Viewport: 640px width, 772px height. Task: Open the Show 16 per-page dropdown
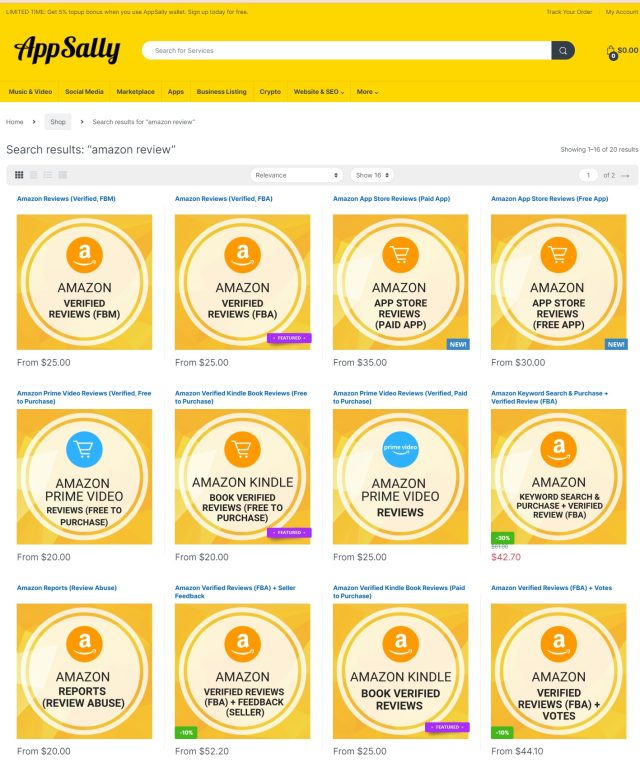click(372, 175)
